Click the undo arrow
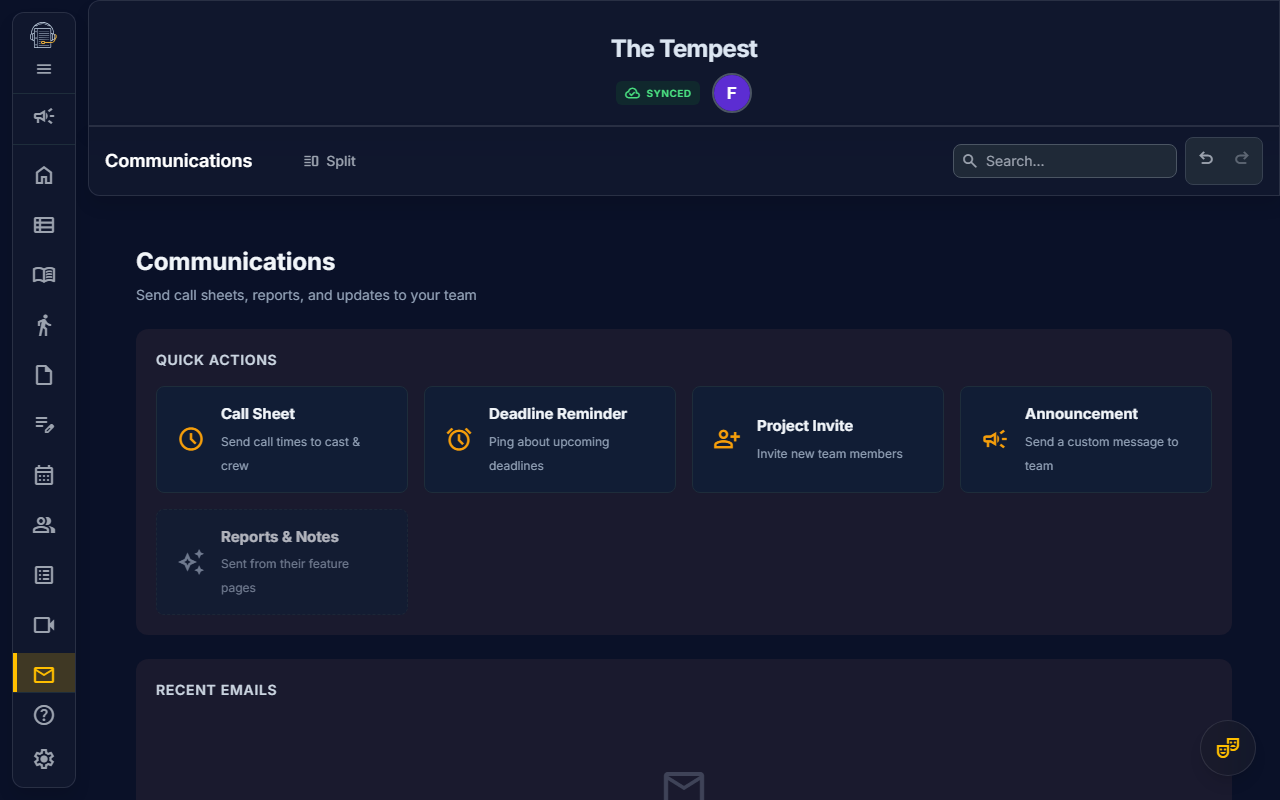 tap(1206, 158)
